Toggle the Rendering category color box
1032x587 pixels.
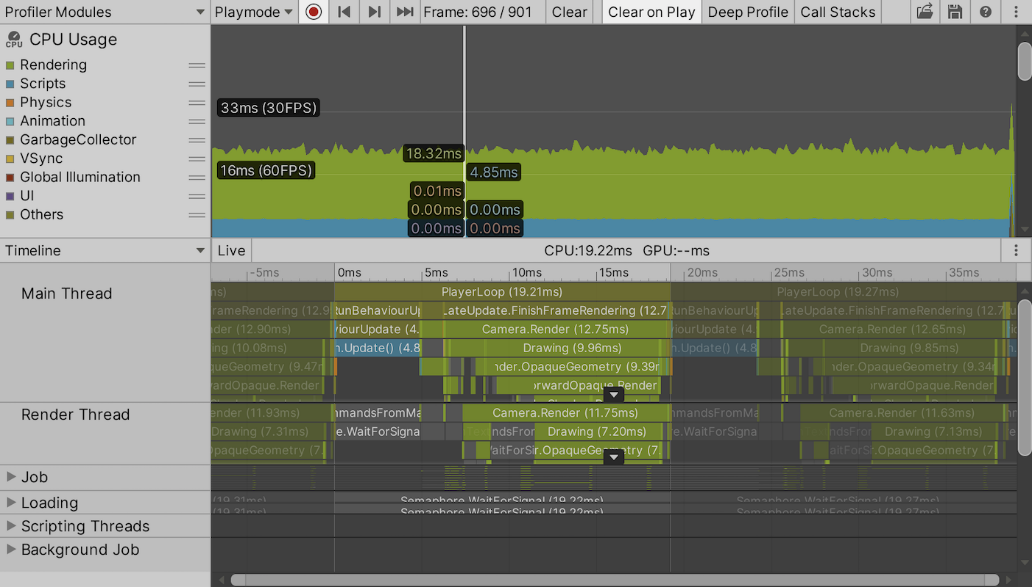[10, 65]
